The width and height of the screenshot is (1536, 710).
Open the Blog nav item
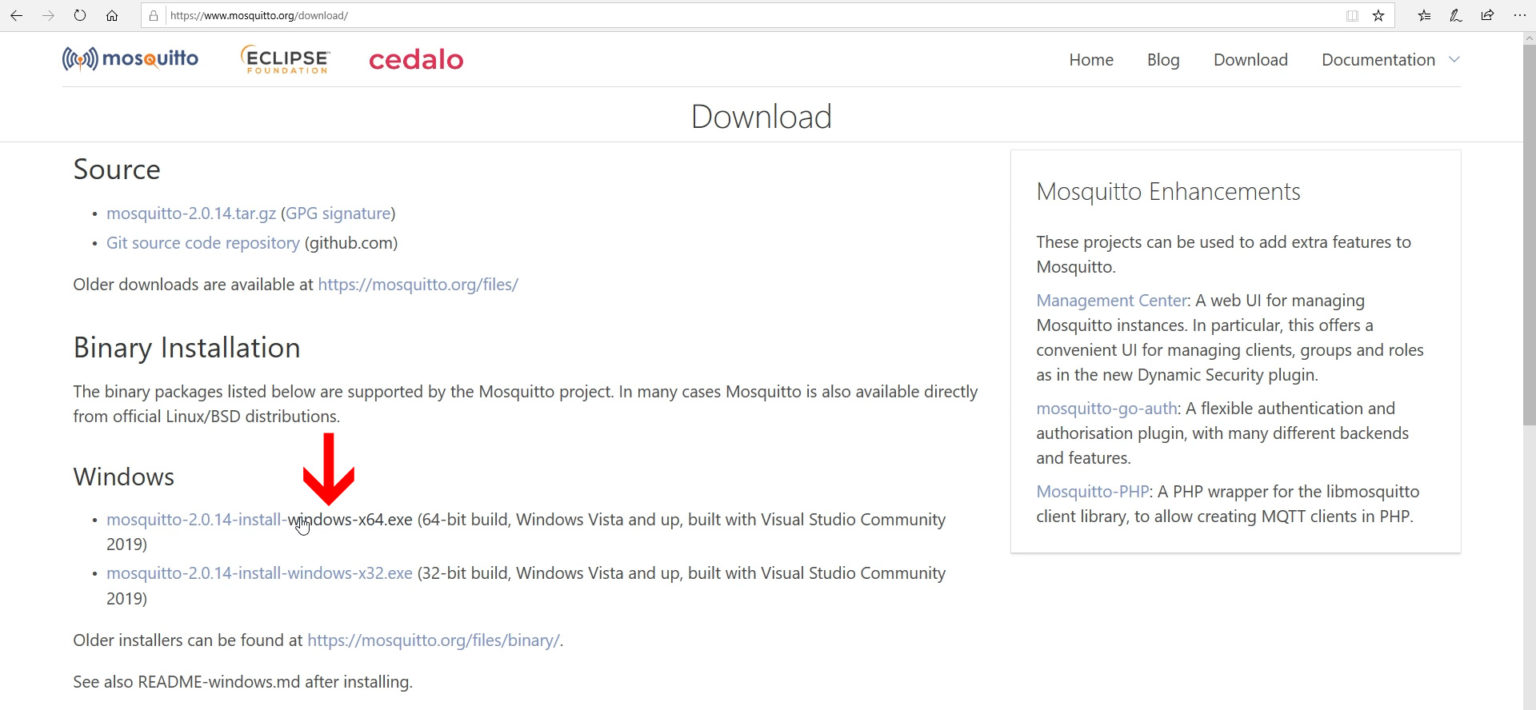coord(1163,60)
